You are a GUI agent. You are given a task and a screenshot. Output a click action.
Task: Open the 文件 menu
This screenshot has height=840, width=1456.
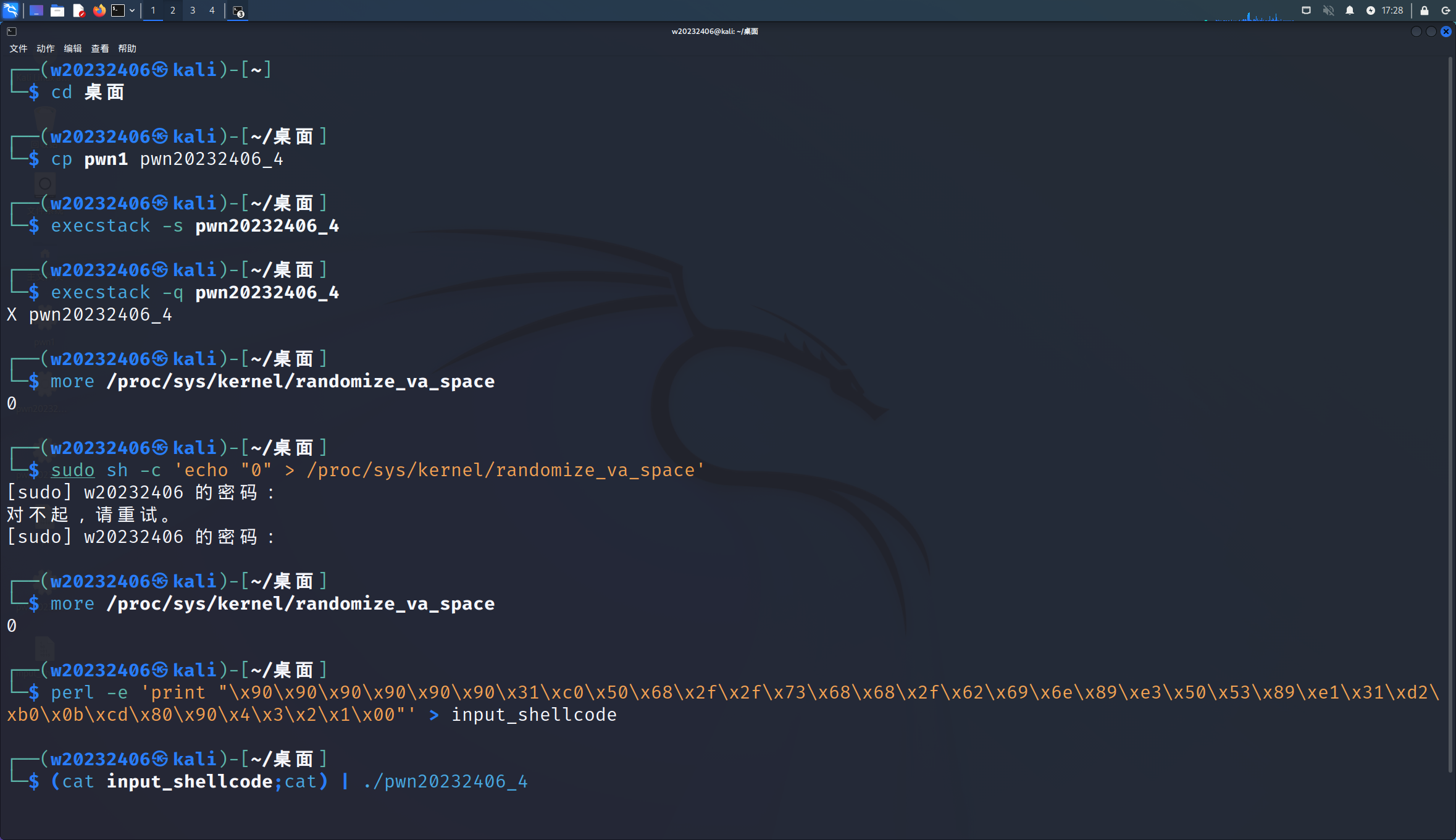point(18,49)
